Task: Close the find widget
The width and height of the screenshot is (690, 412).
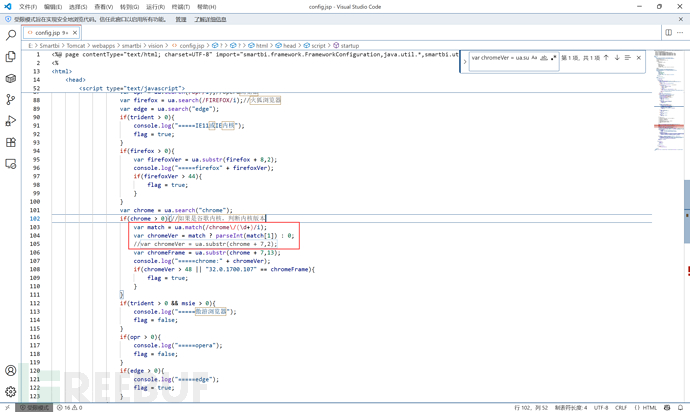Action: [639, 58]
